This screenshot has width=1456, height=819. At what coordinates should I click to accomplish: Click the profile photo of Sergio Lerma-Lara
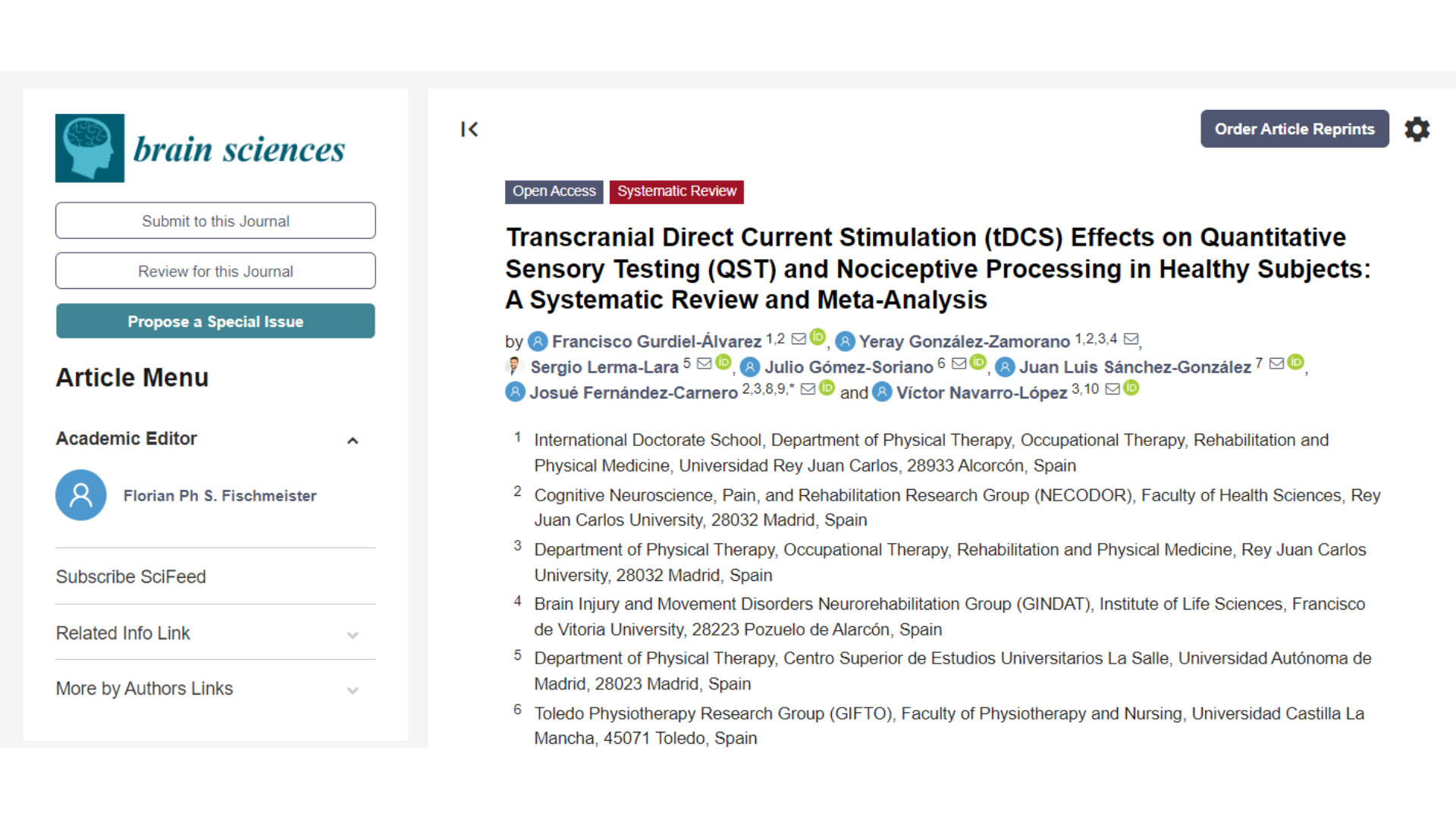coord(515,367)
